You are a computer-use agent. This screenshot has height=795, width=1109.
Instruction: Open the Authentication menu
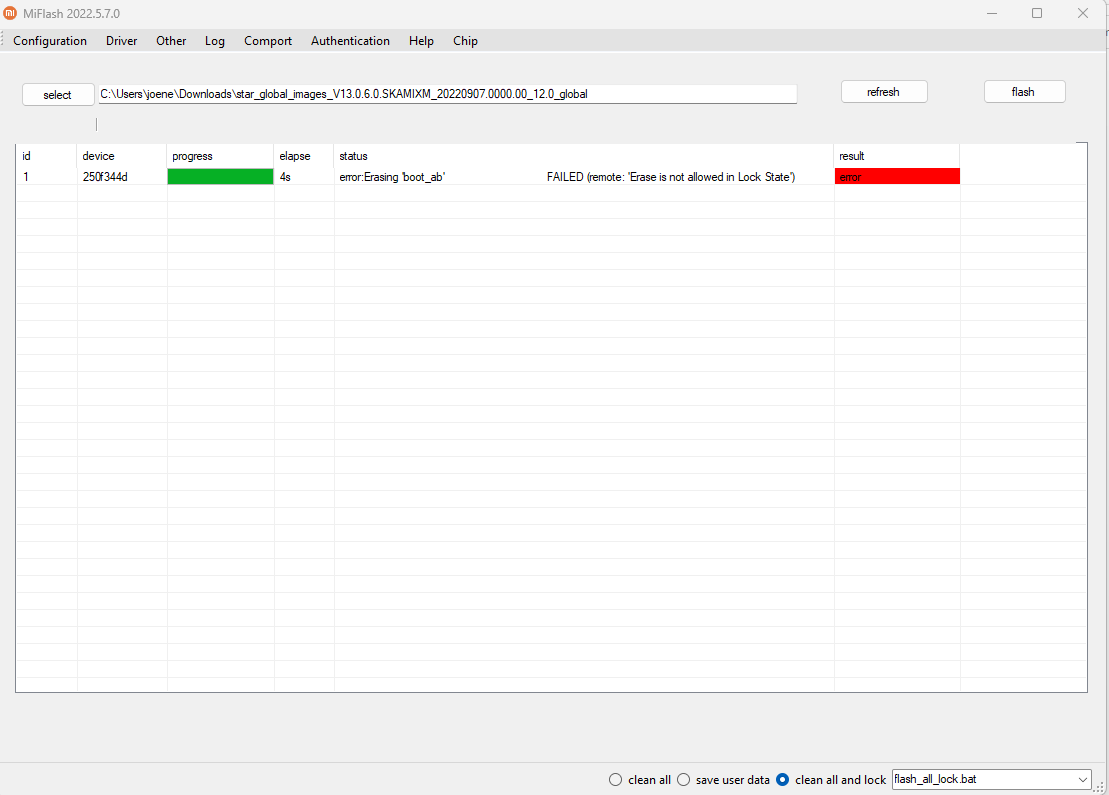(x=350, y=41)
